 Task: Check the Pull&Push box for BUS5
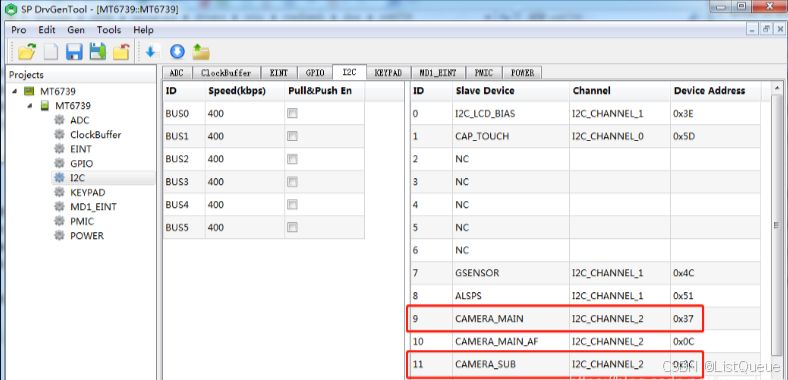292,227
